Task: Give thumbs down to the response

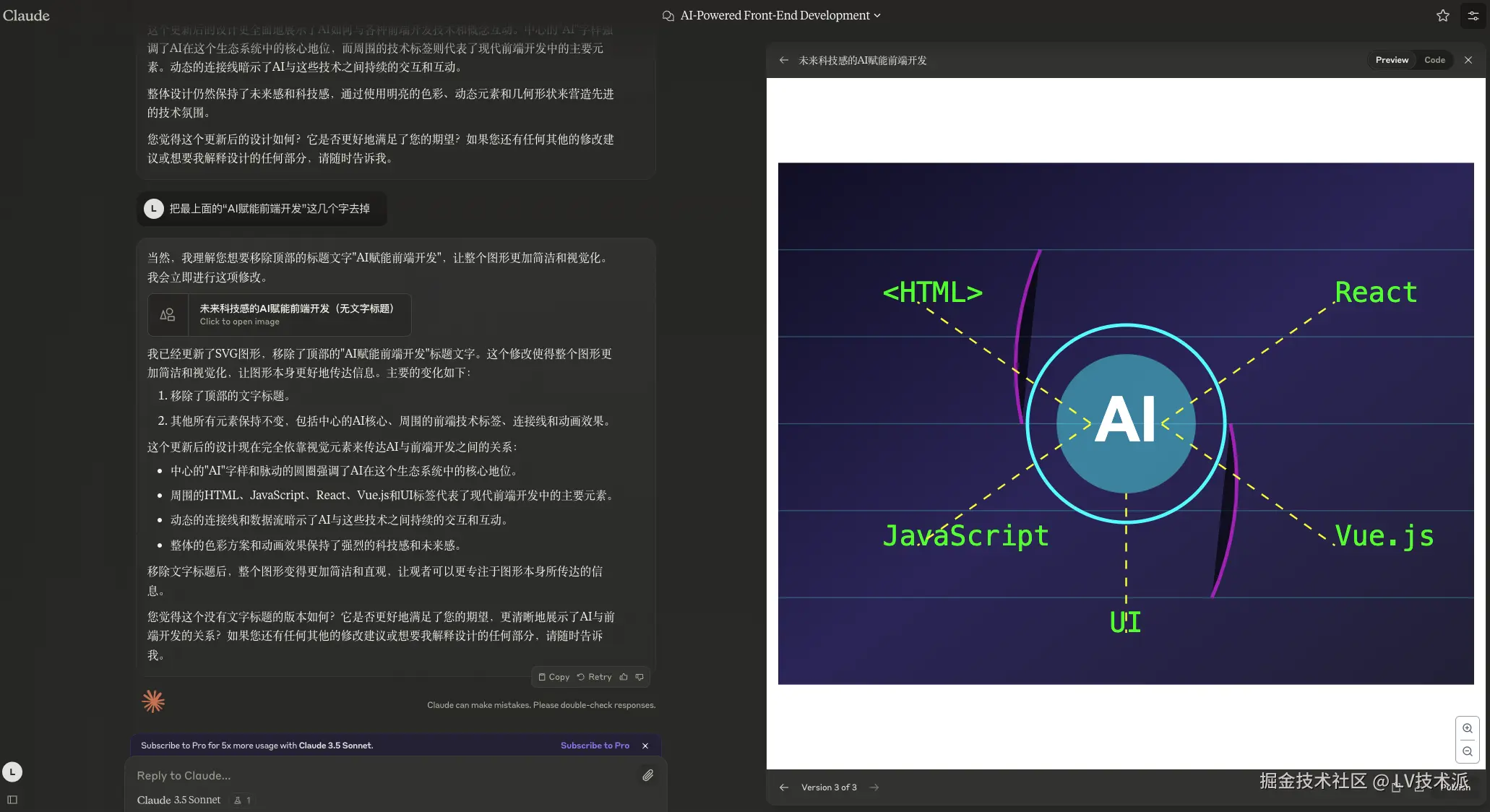Action: [640, 677]
